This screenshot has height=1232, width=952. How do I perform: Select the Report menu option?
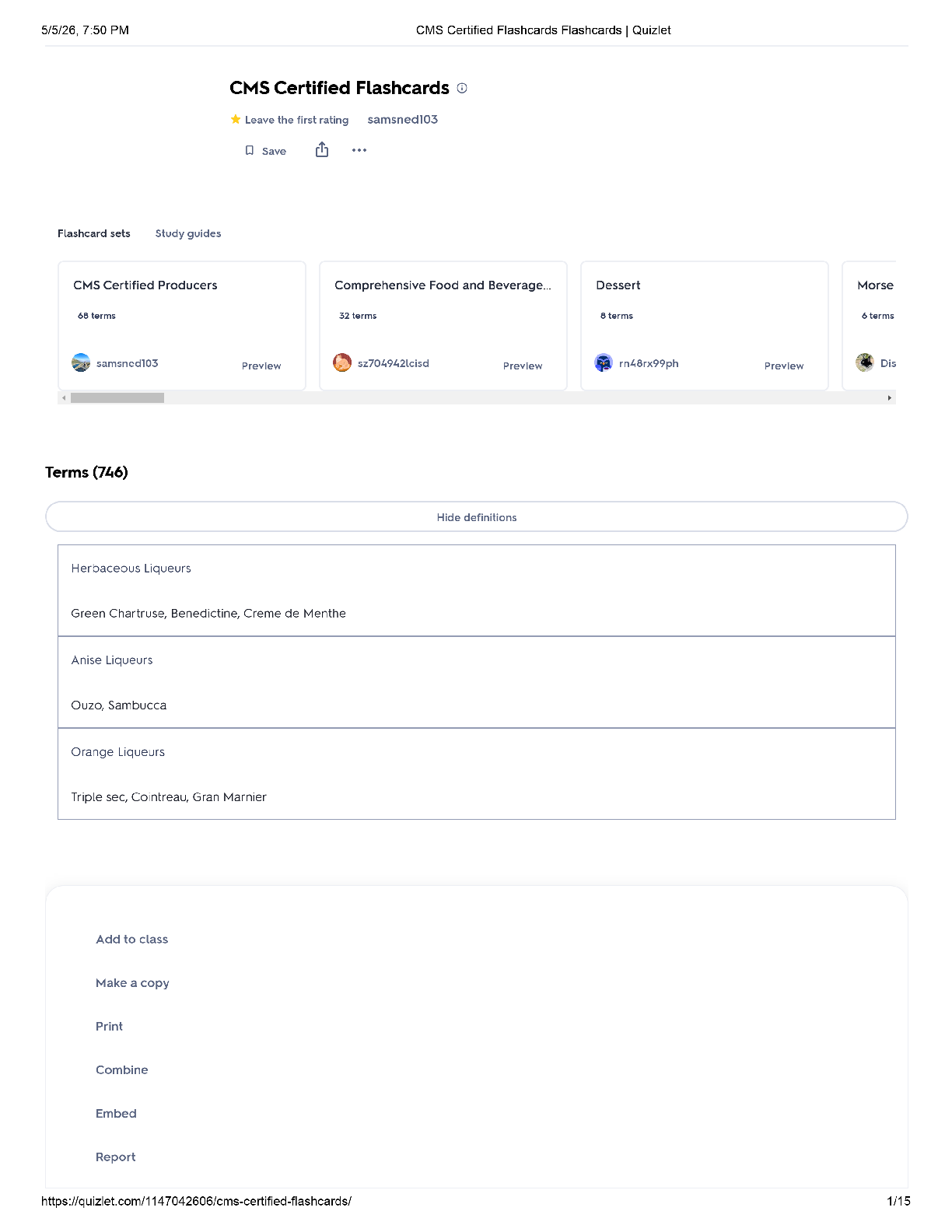point(116,1157)
